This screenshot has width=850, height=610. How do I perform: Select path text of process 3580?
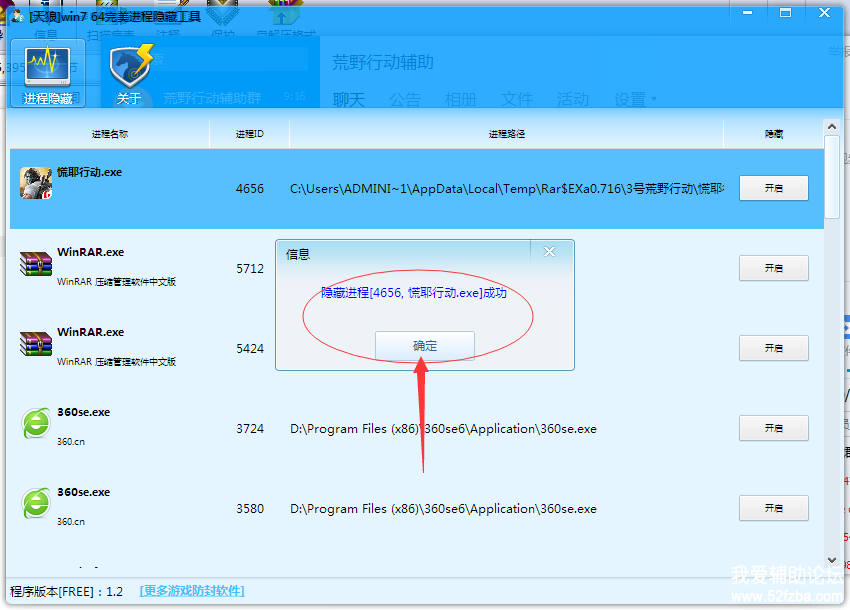(443, 509)
